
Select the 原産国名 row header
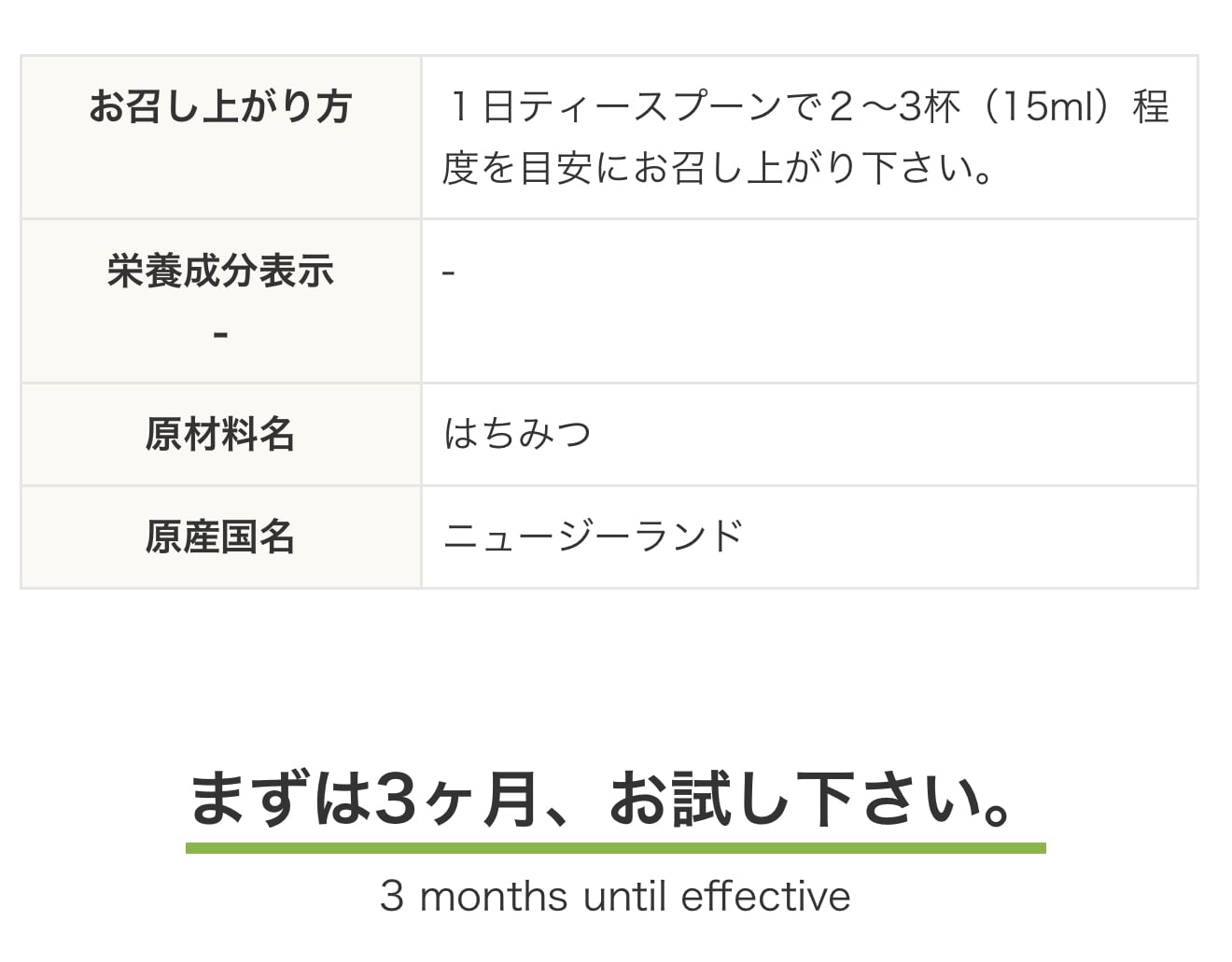pos(220,537)
